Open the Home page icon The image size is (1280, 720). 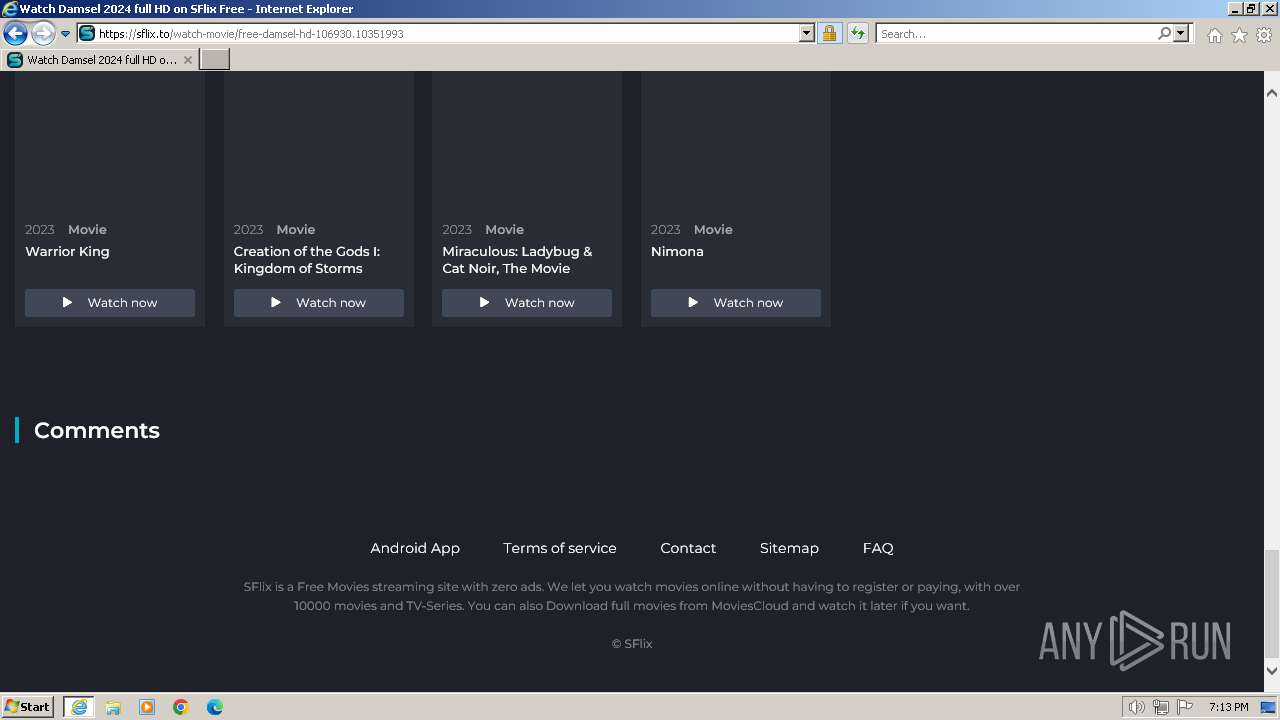(x=1214, y=35)
